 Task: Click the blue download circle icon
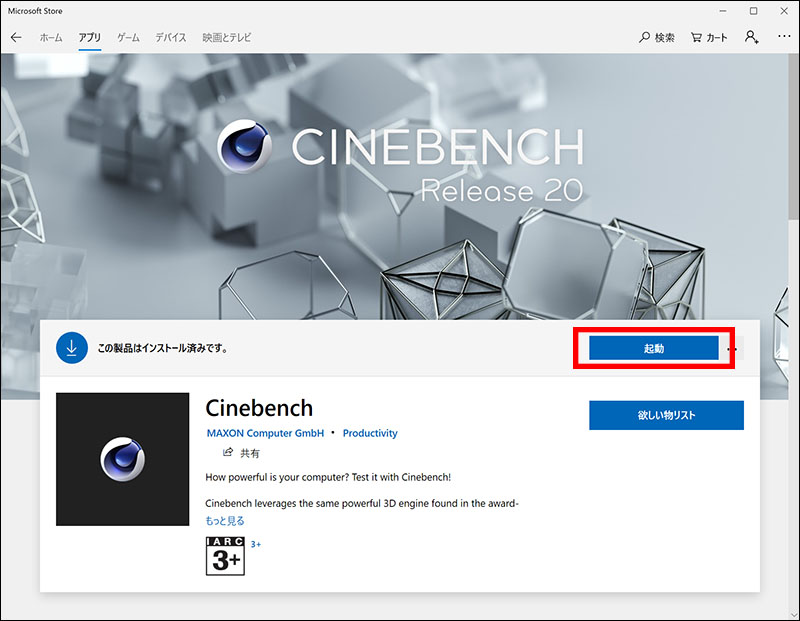(72, 348)
